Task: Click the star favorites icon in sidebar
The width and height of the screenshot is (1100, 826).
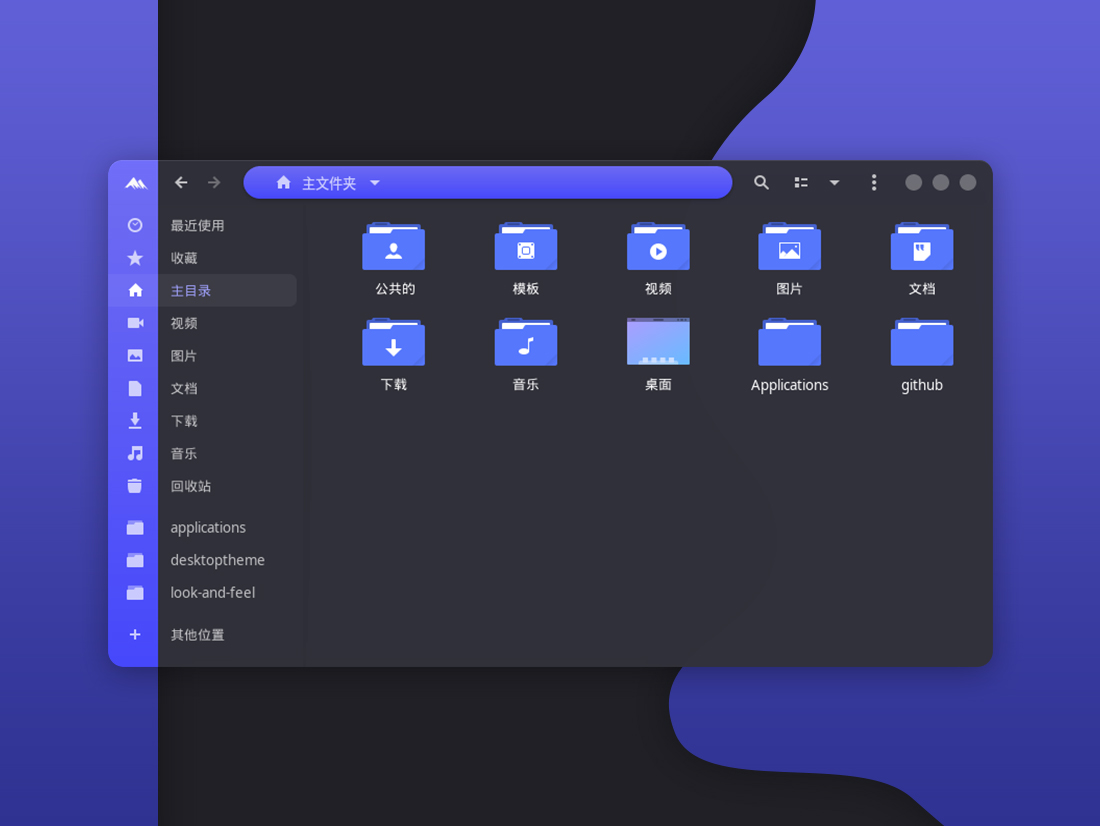Action: [135, 258]
